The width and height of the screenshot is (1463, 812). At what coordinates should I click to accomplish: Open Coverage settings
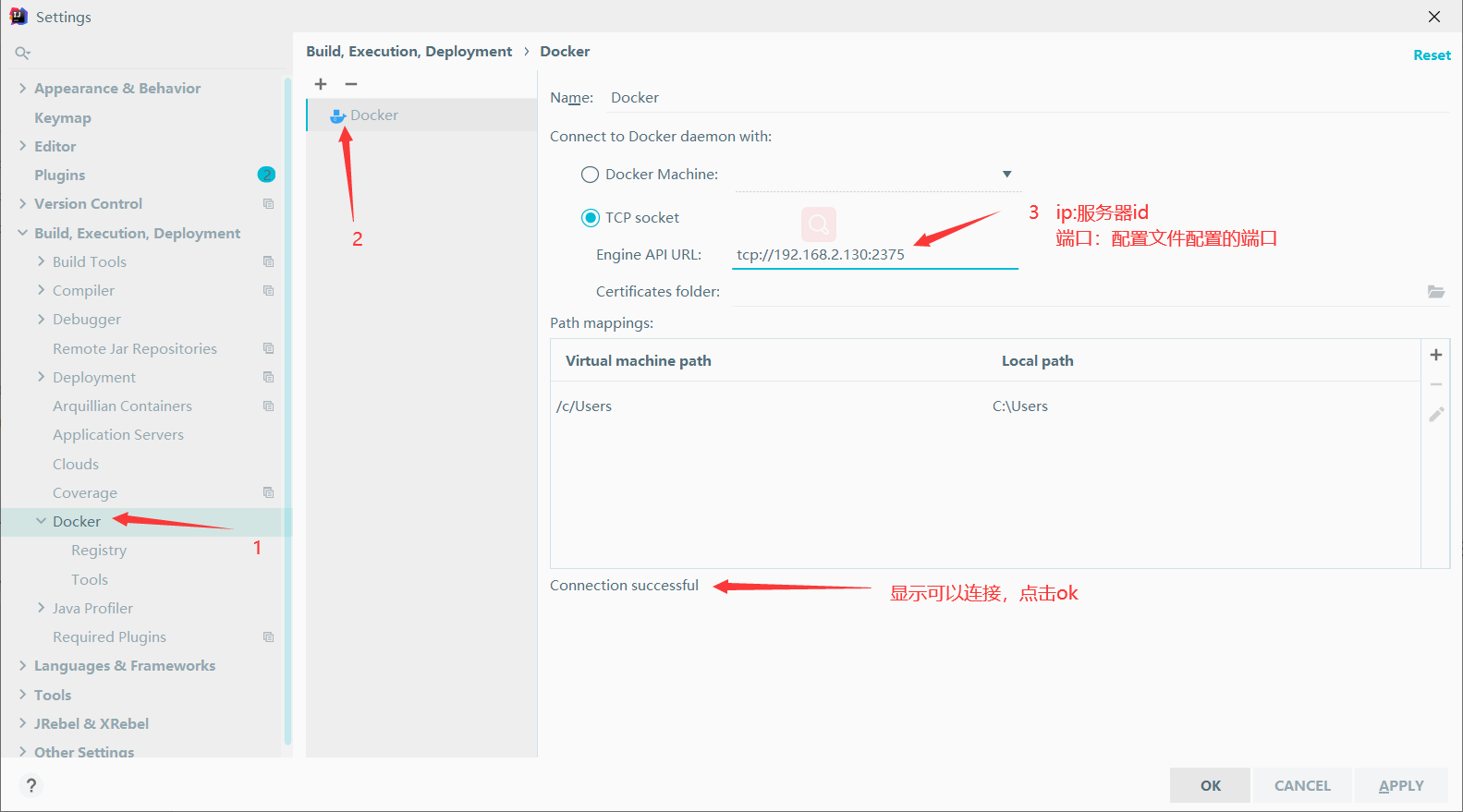click(x=85, y=492)
